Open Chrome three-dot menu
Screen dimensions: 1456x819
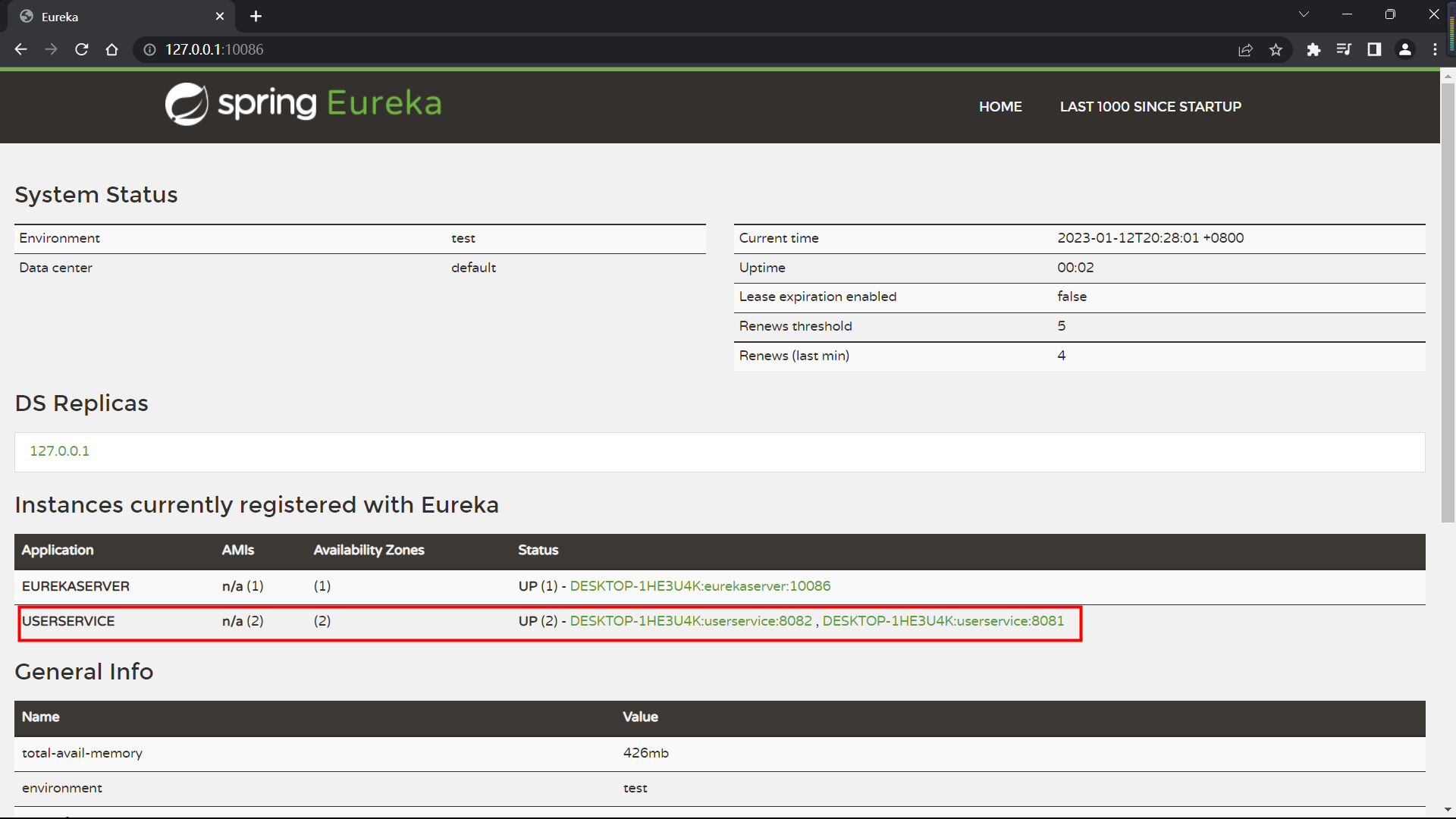coord(1435,49)
